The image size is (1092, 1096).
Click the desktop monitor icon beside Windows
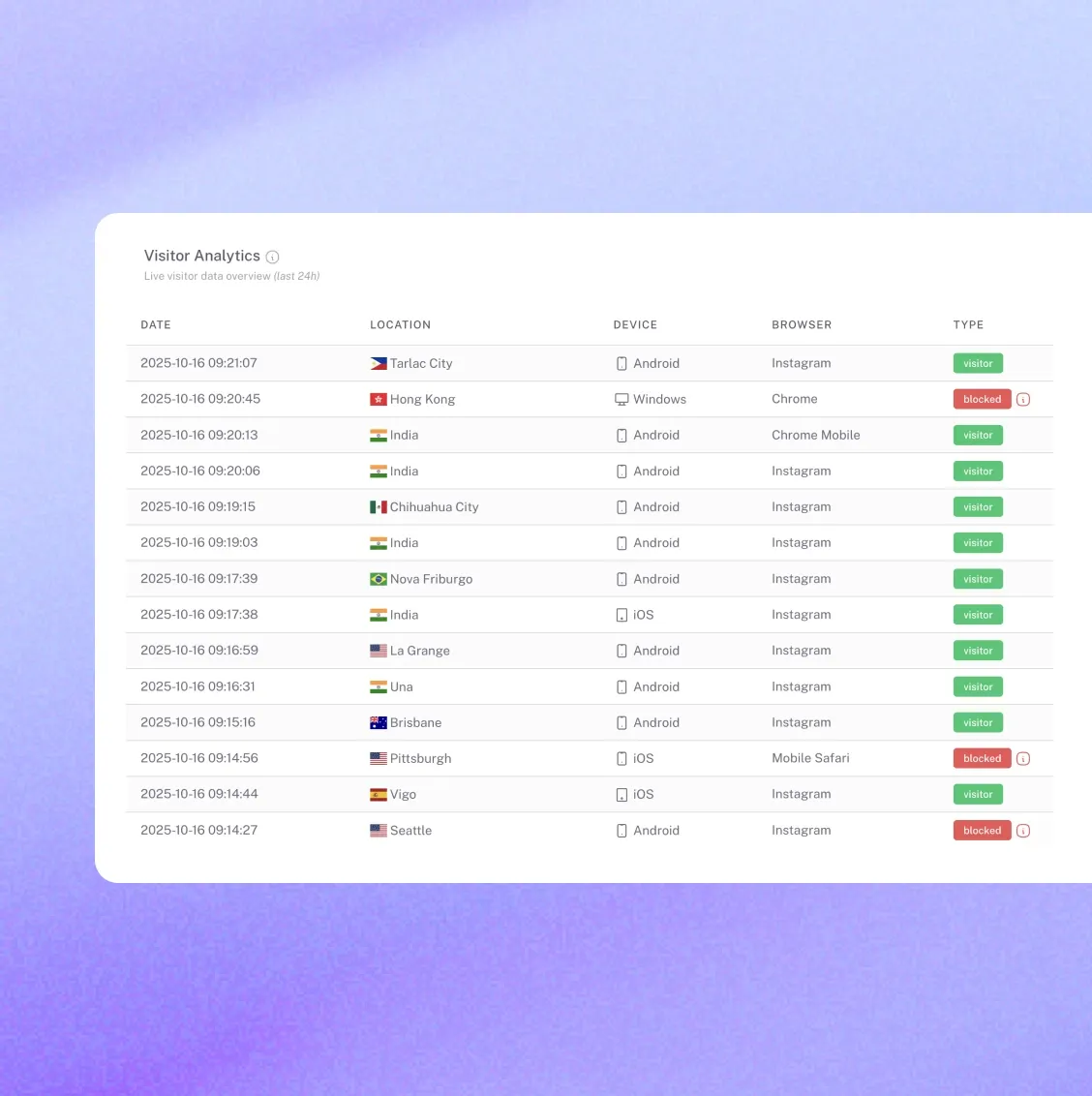click(x=622, y=399)
